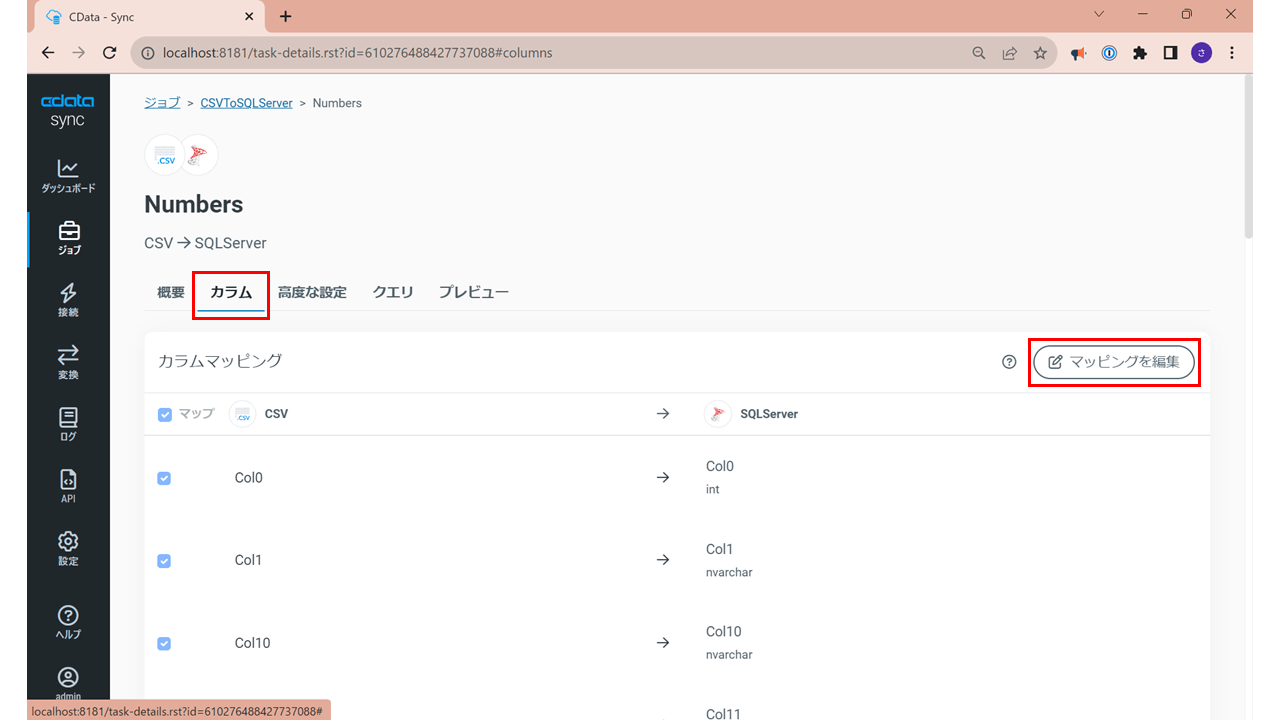Image resolution: width=1280 pixels, height=720 pixels.
Task: Switch to the カラム (Columns) tab
Action: point(231,292)
